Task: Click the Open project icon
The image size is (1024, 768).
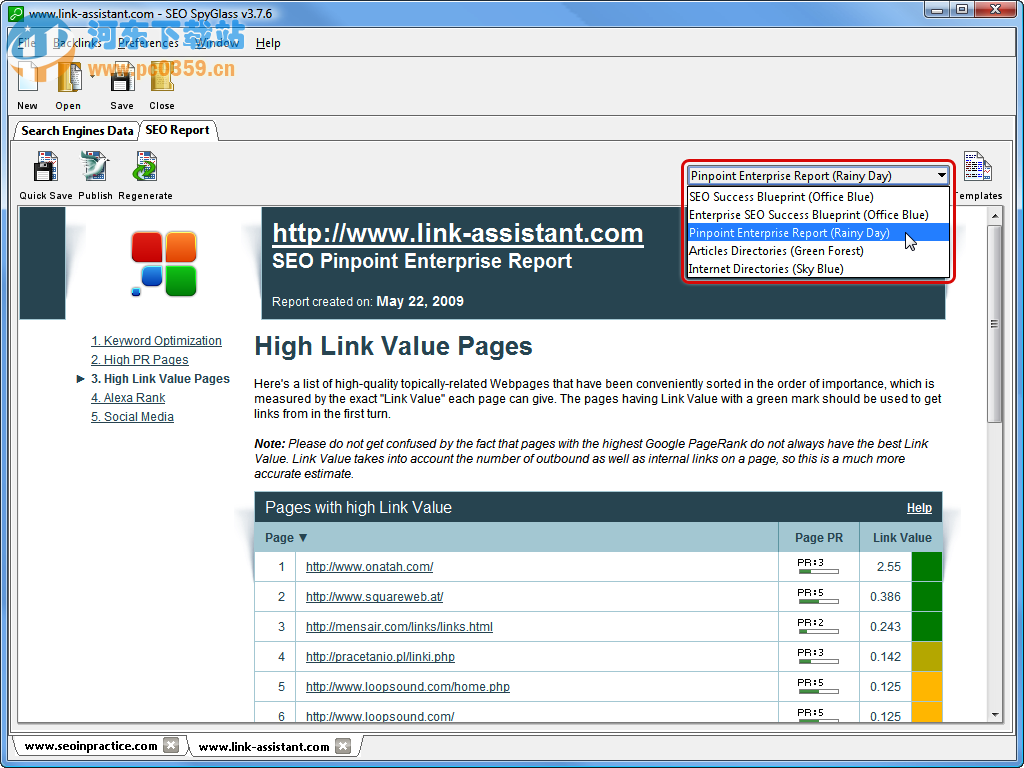Action: 68,80
